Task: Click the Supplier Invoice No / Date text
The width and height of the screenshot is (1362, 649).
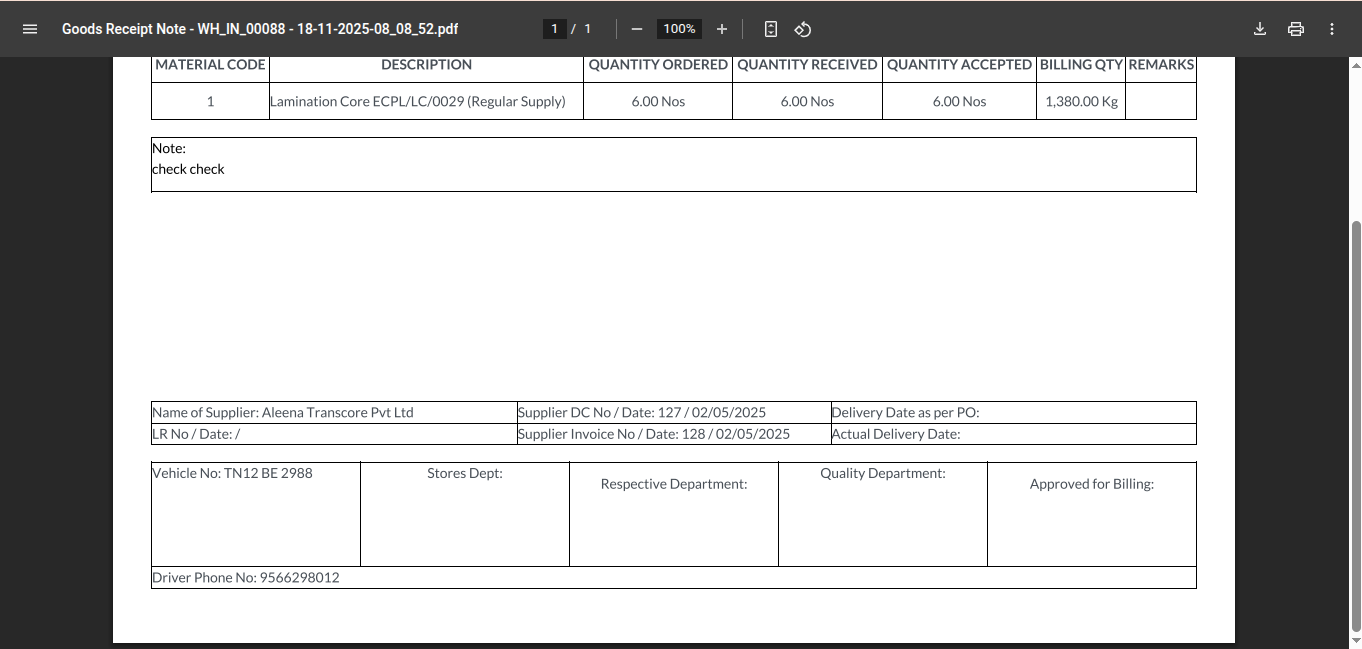Action: [x=654, y=434]
